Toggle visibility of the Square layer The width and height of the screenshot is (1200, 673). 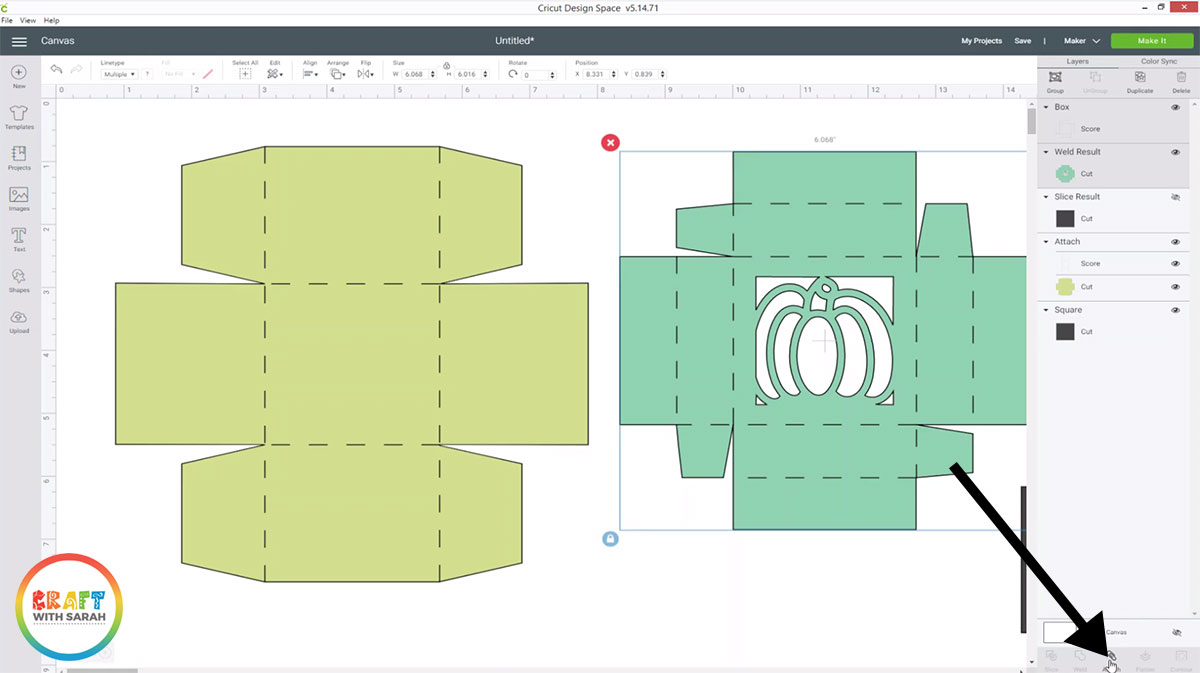(1175, 309)
